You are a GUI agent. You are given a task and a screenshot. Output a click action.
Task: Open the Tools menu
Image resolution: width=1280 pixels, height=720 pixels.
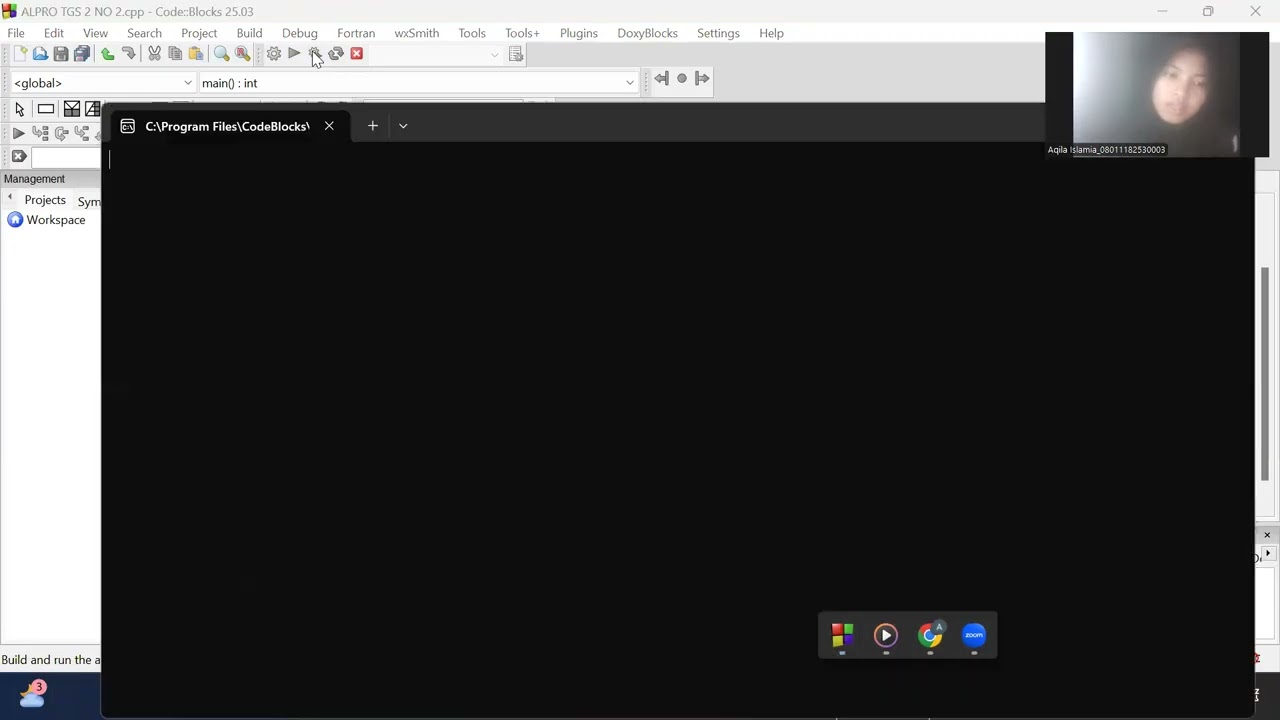click(x=472, y=33)
